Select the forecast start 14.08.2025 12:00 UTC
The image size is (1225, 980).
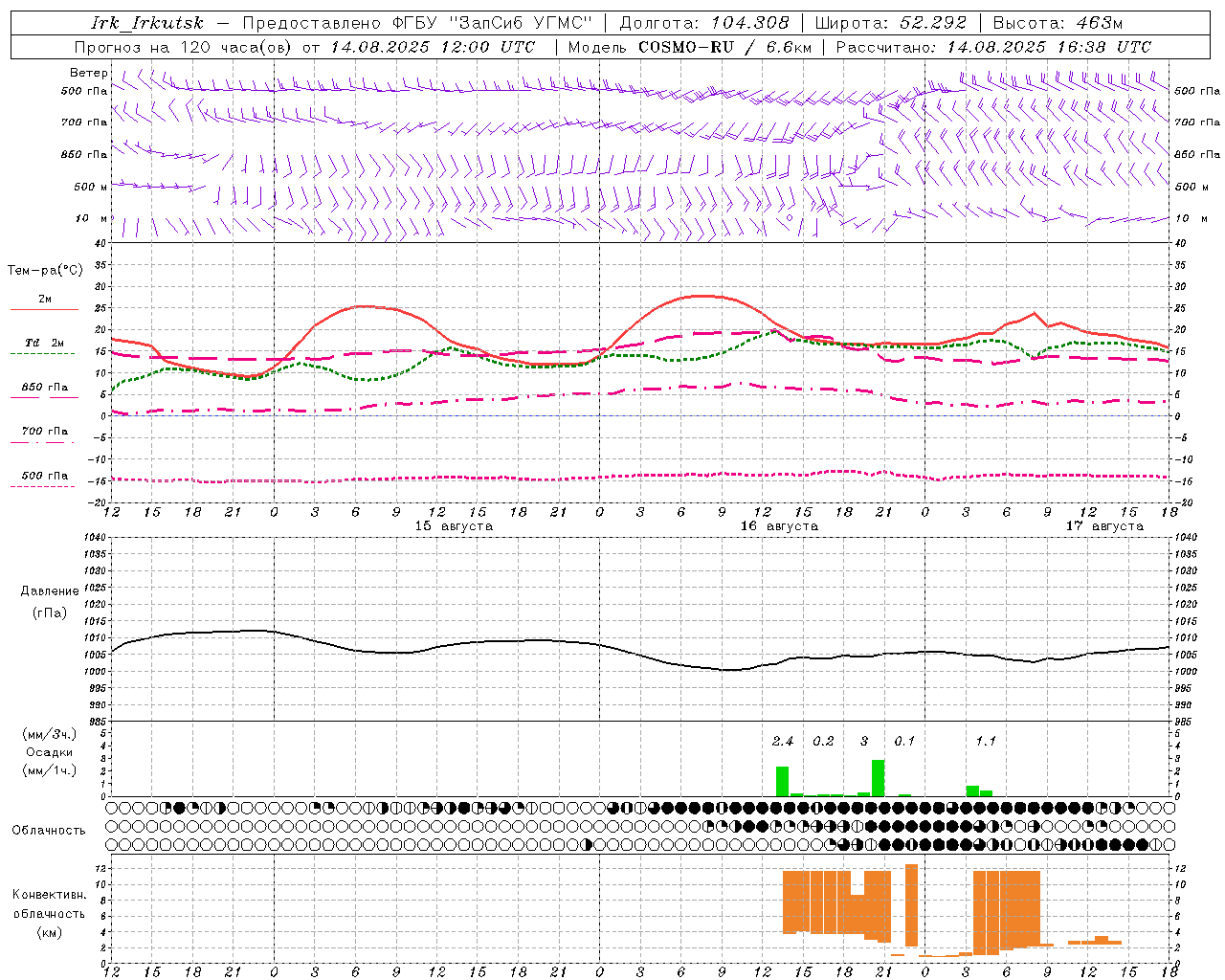(433, 47)
